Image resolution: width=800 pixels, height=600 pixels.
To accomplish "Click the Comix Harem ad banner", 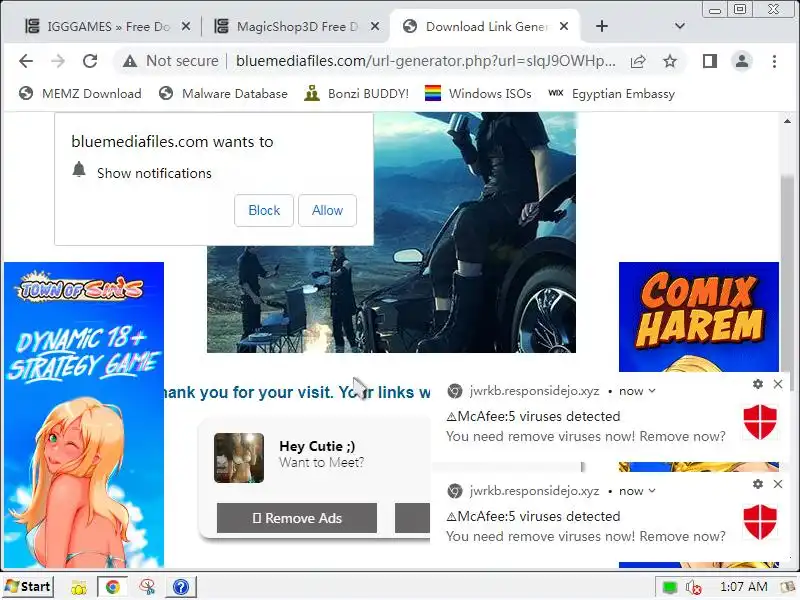I will click(x=699, y=317).
